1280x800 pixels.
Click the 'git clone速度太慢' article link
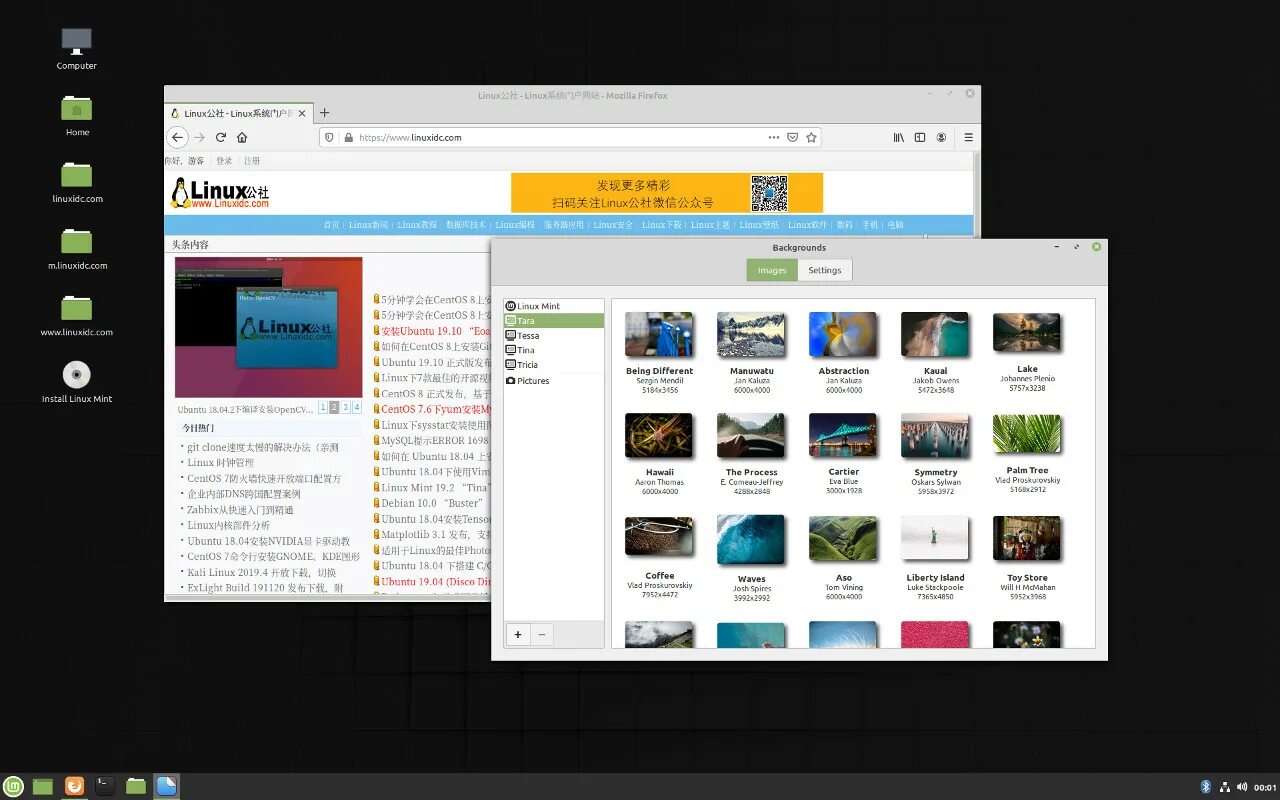coord(263,448)
